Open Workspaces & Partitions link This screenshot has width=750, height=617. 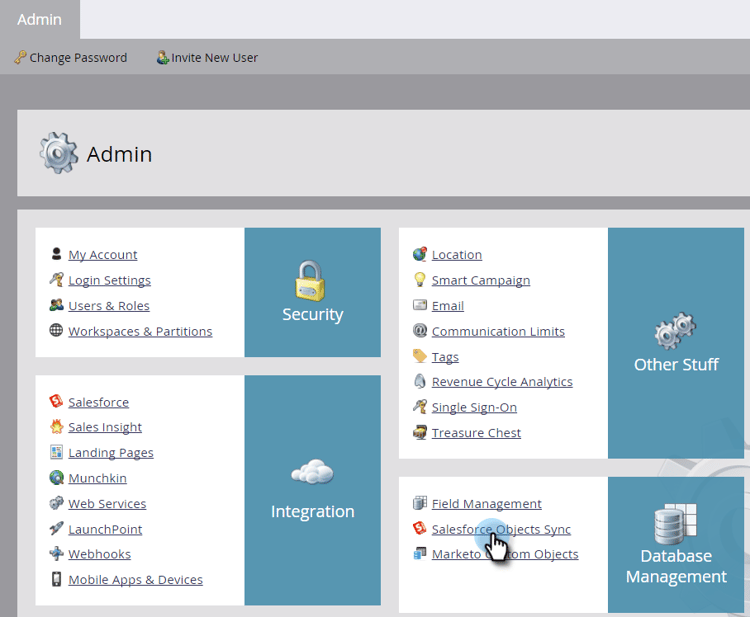(x=140, y=331)
